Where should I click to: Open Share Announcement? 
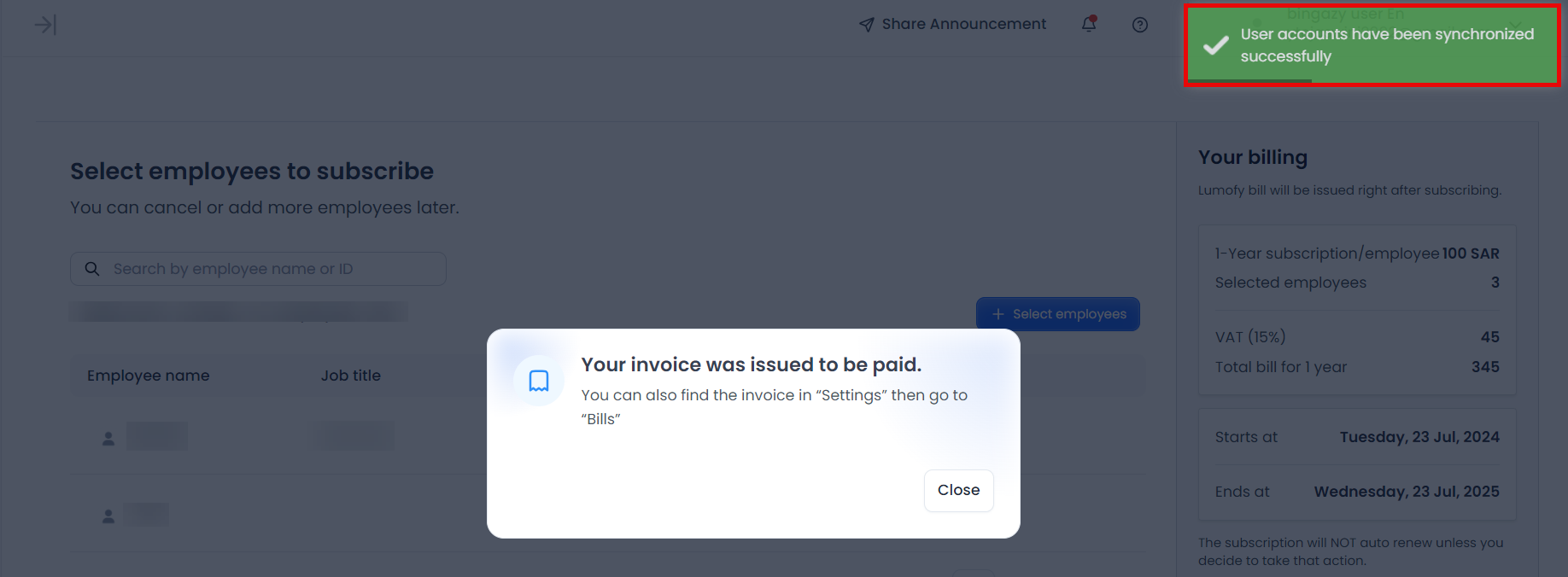tap(952, 24)
